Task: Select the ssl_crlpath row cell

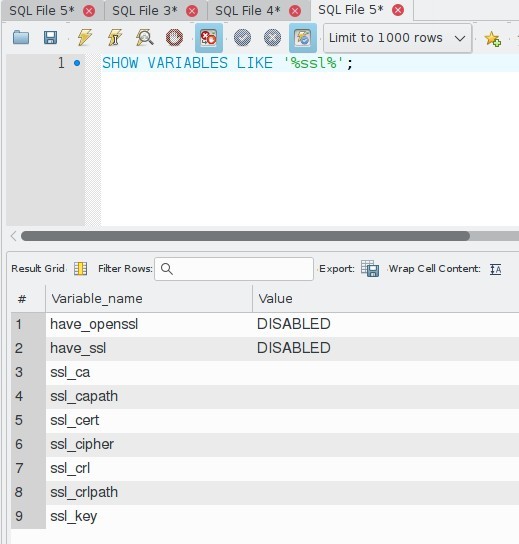Action: coord(149,492)
